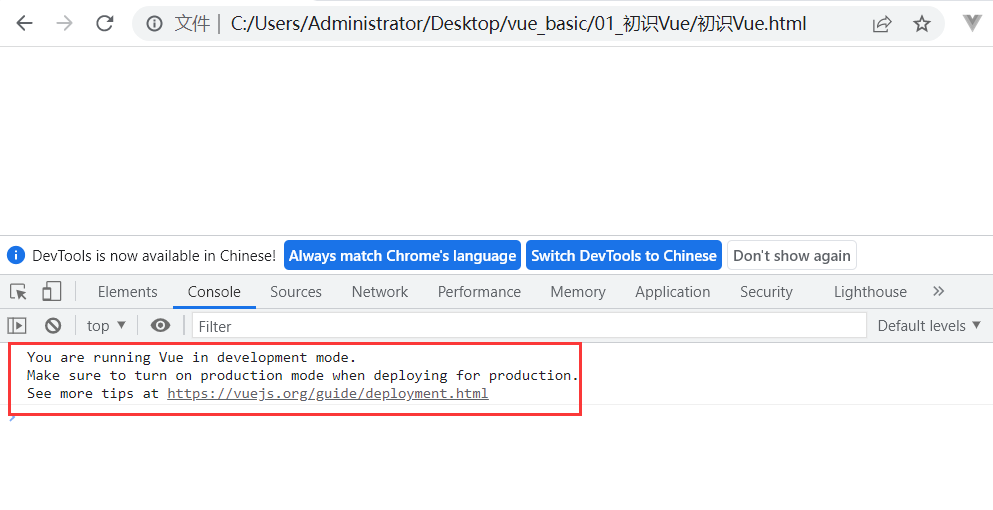This screenshot has height=510, width=993.
Task: Open the vuejs.org deployment guide link
Action: click(327, 393)
